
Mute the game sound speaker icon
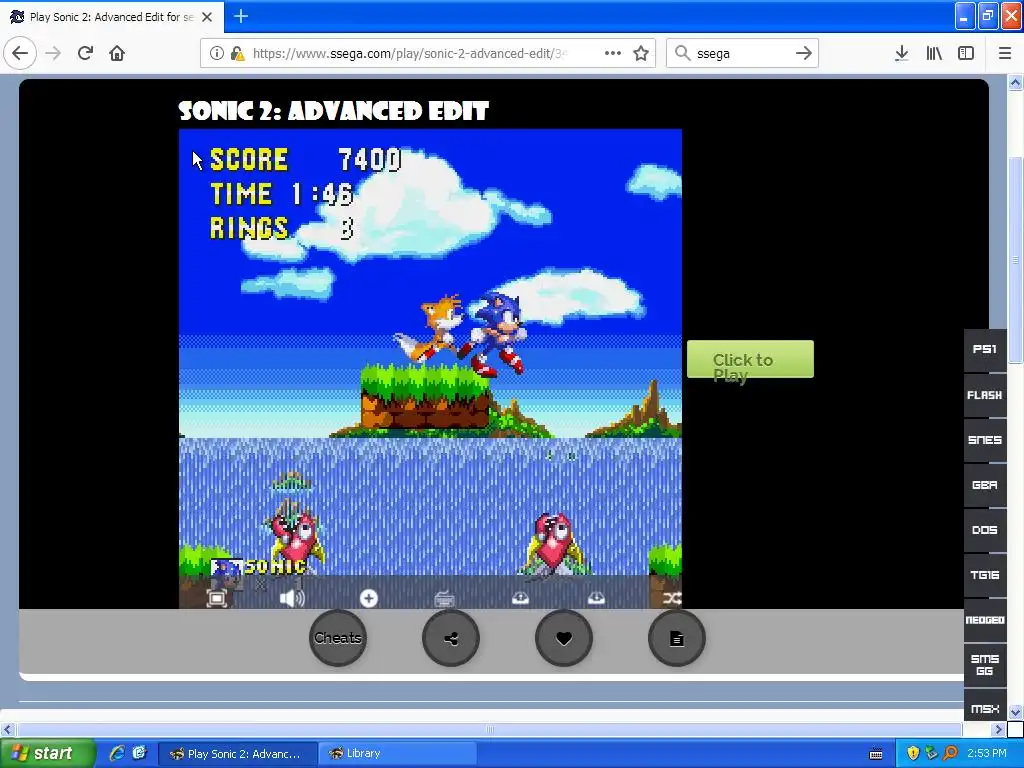click(x=292, y=598)
